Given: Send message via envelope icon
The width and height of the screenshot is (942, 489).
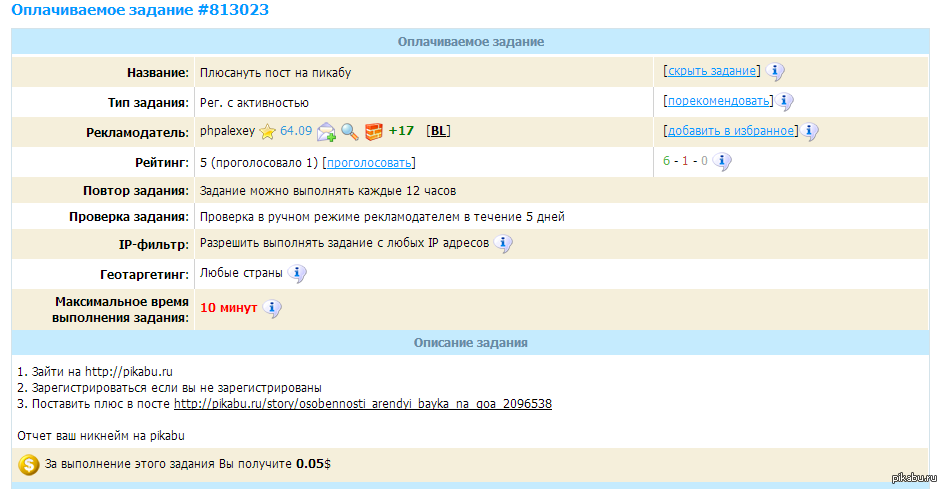Looking at the screenshot, I should [x=326, y=131].
